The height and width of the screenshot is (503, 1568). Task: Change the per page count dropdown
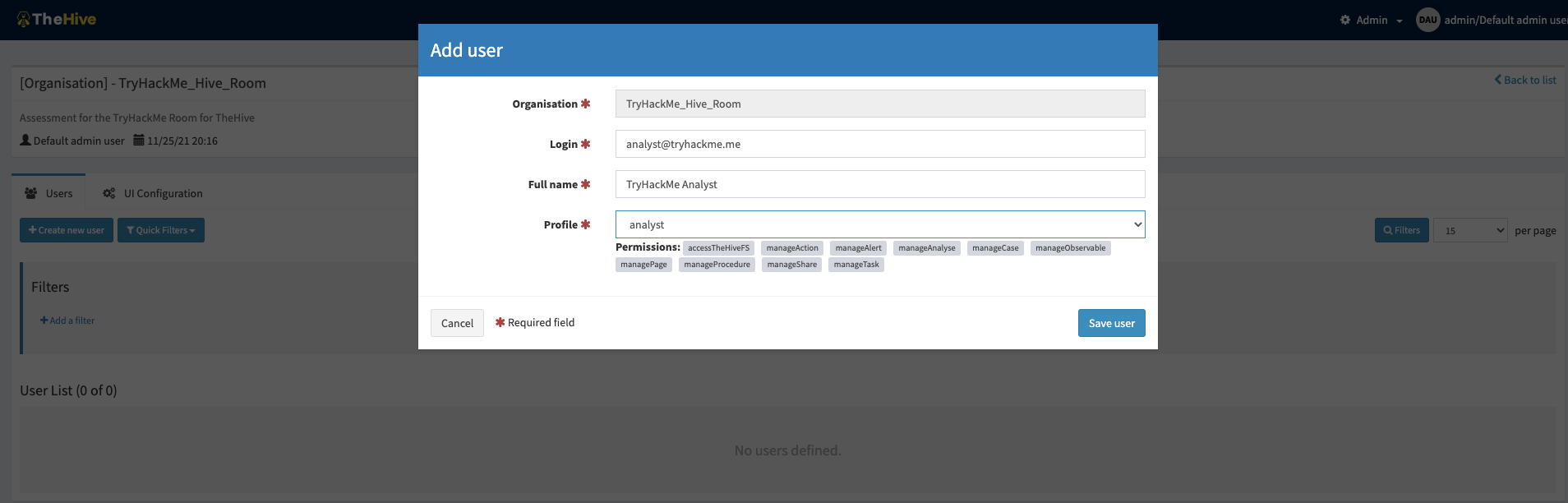pos(1470,230)
